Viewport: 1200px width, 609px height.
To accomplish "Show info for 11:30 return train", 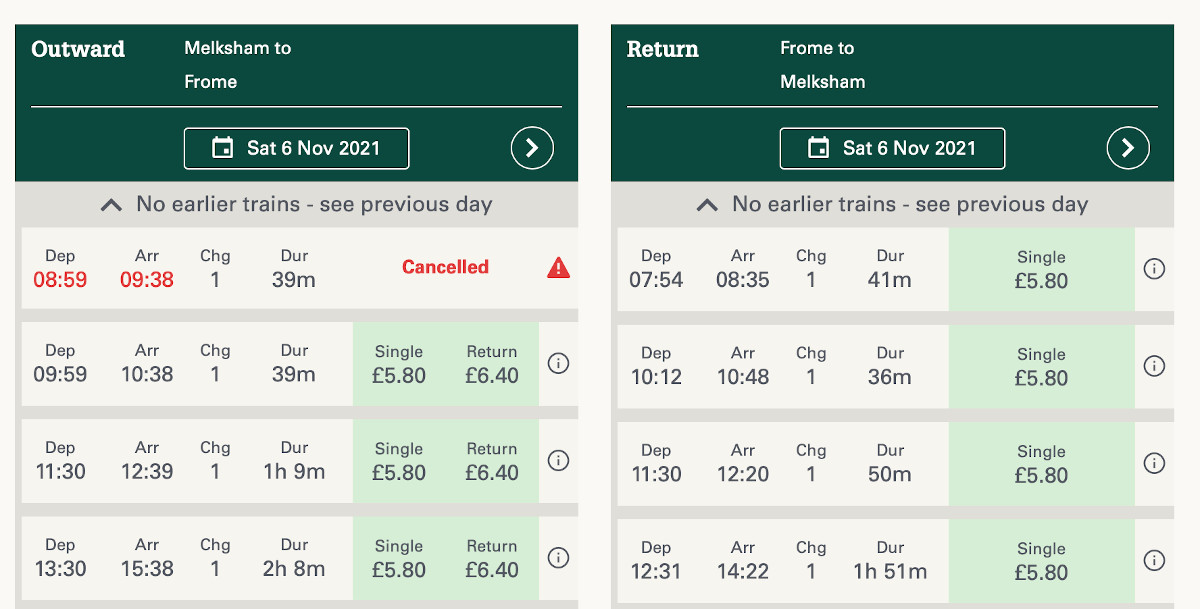I will (1154, 463).
